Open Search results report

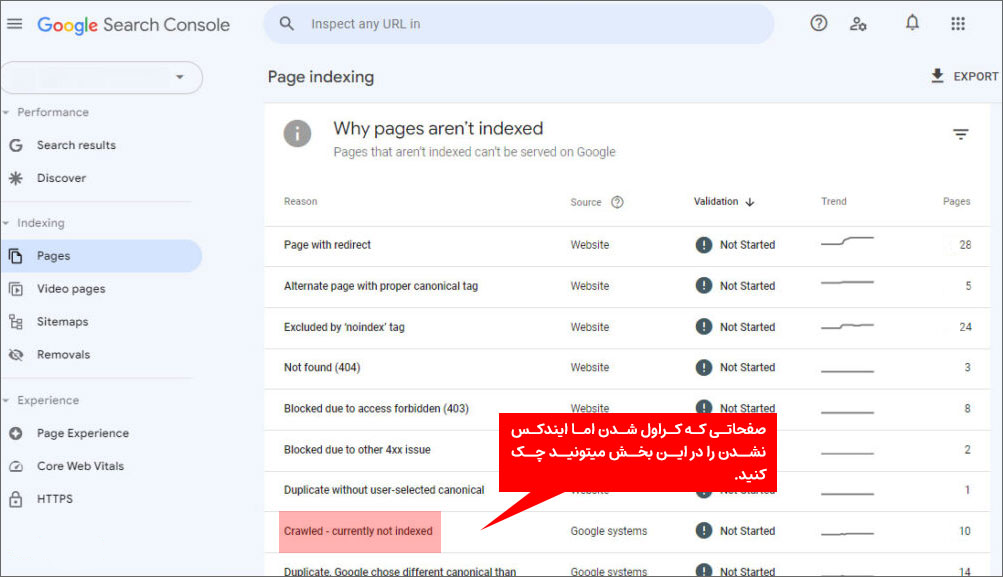76,145
